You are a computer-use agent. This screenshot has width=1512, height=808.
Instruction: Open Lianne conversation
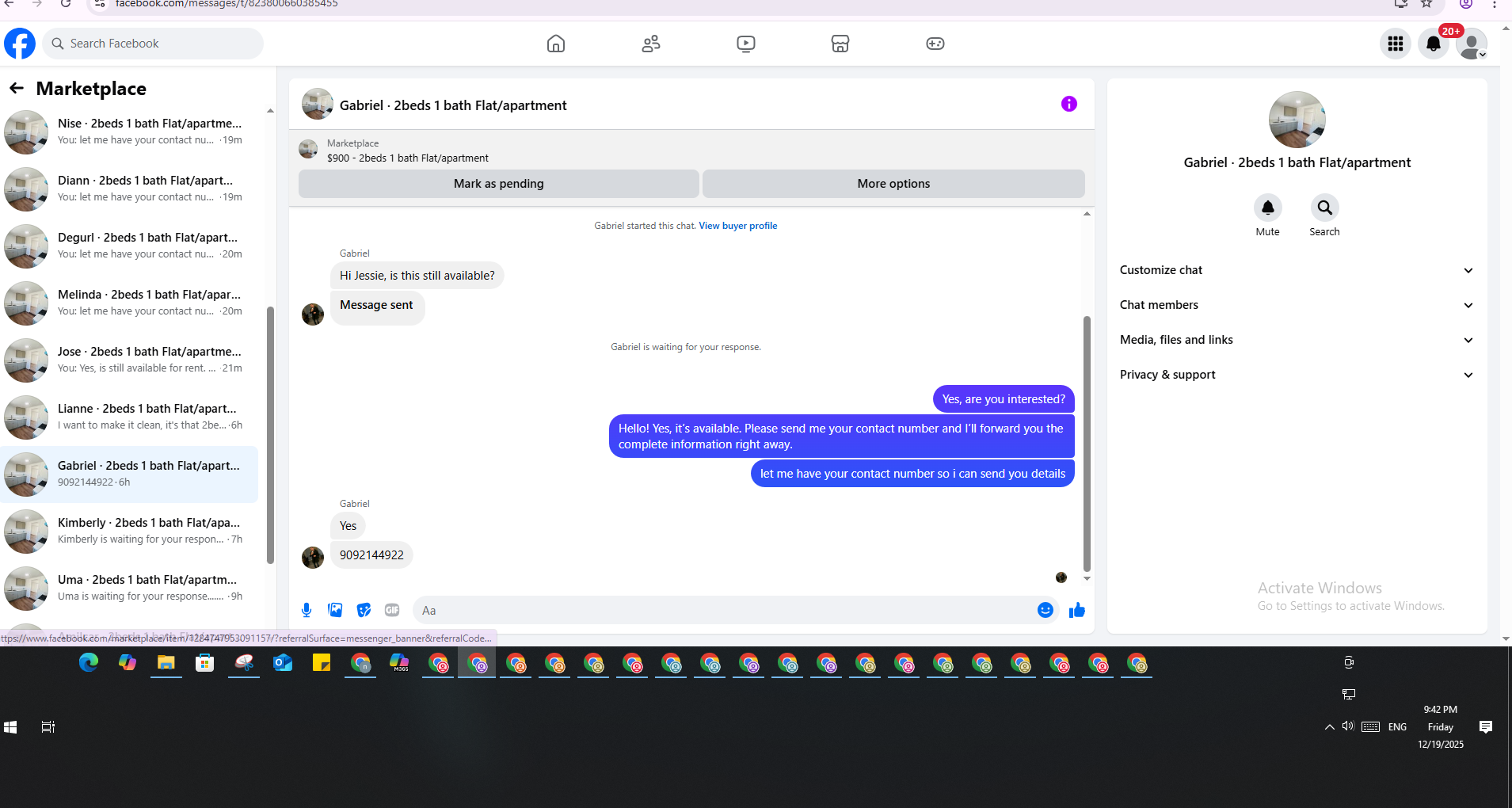click(131, 417)
